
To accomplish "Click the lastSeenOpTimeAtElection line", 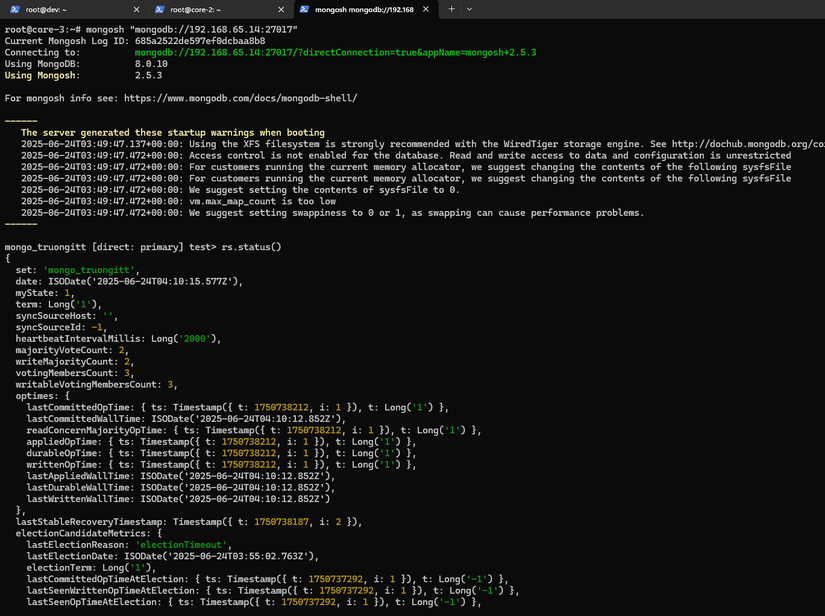I will [x=254, y=602].
